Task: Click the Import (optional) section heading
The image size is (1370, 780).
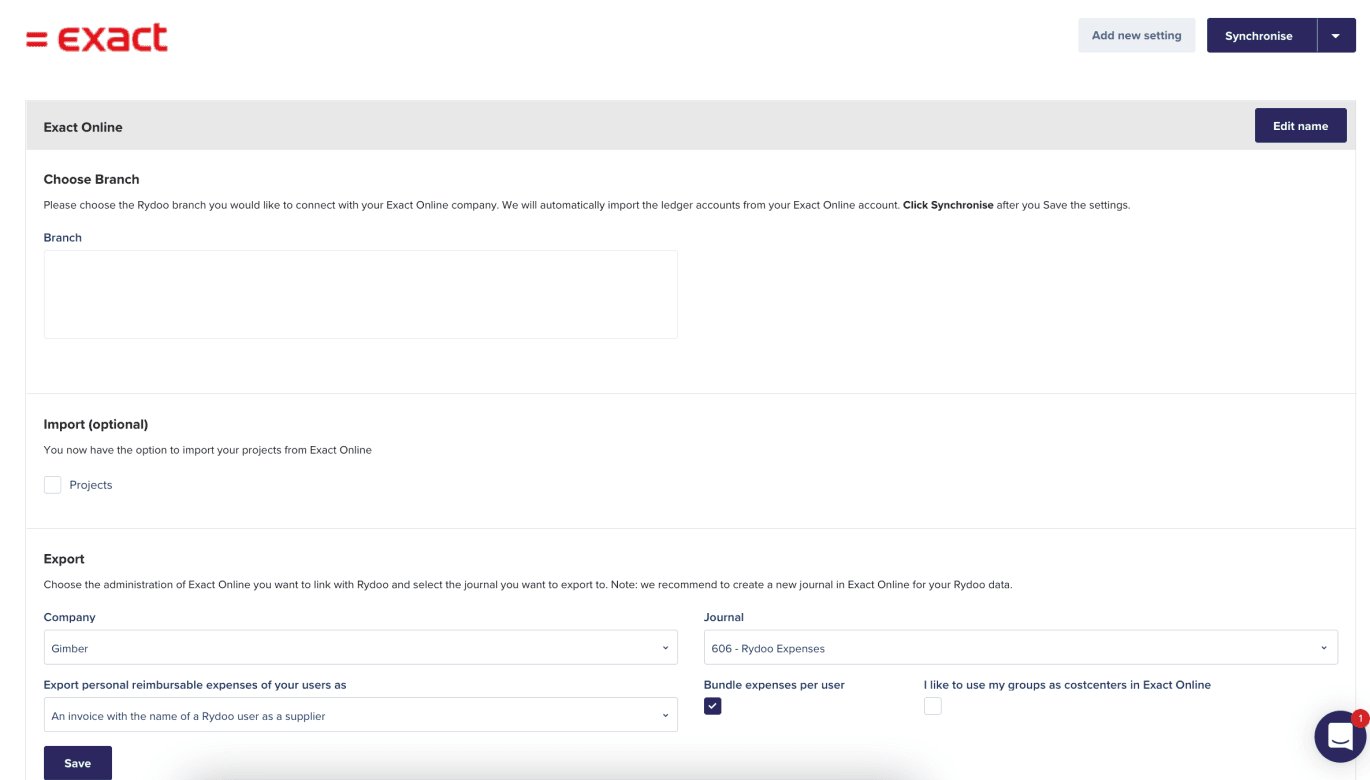Action: coord(95,424)
